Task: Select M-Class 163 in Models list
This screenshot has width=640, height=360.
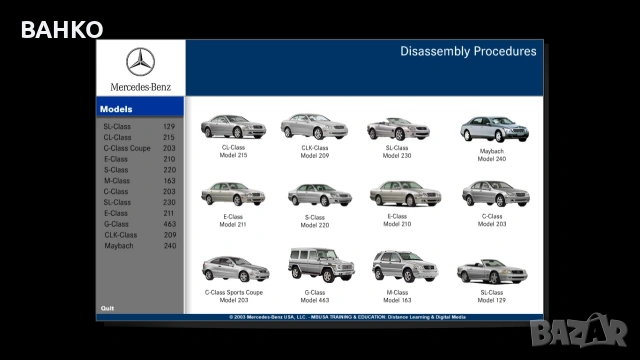Action: [139, 181]
